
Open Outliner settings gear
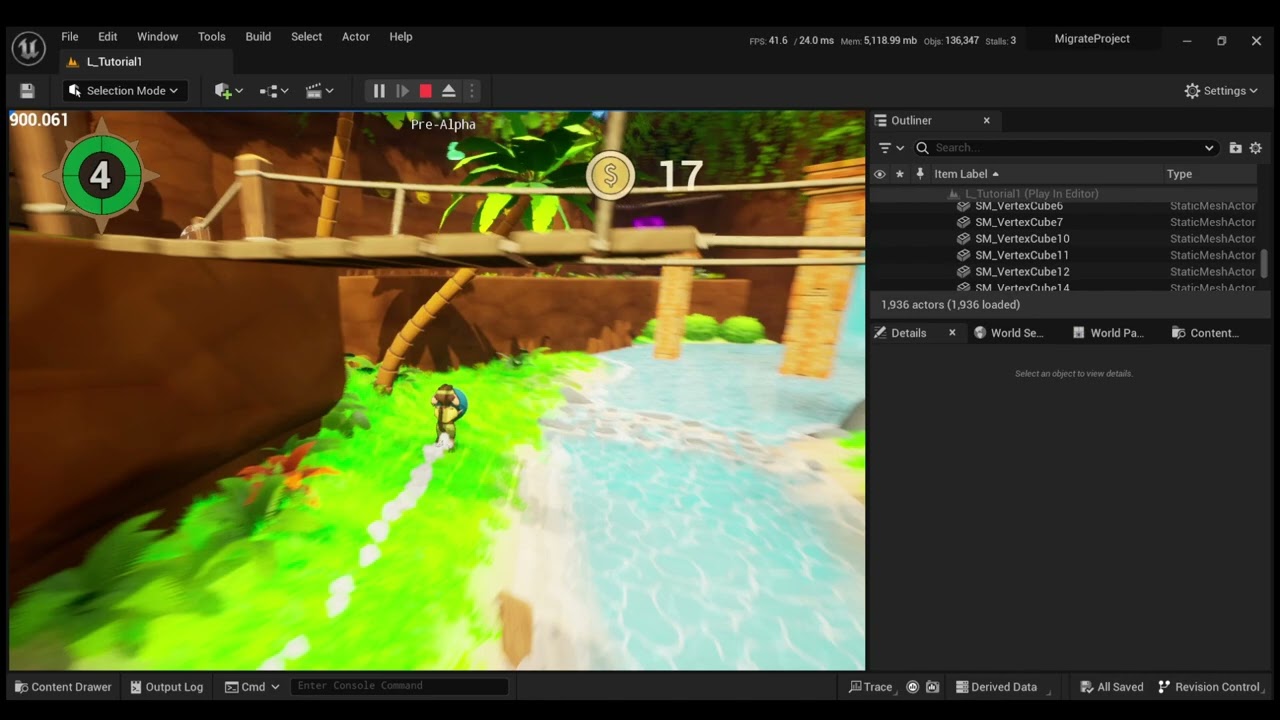pyautogui.click(x=1256, y=148)
